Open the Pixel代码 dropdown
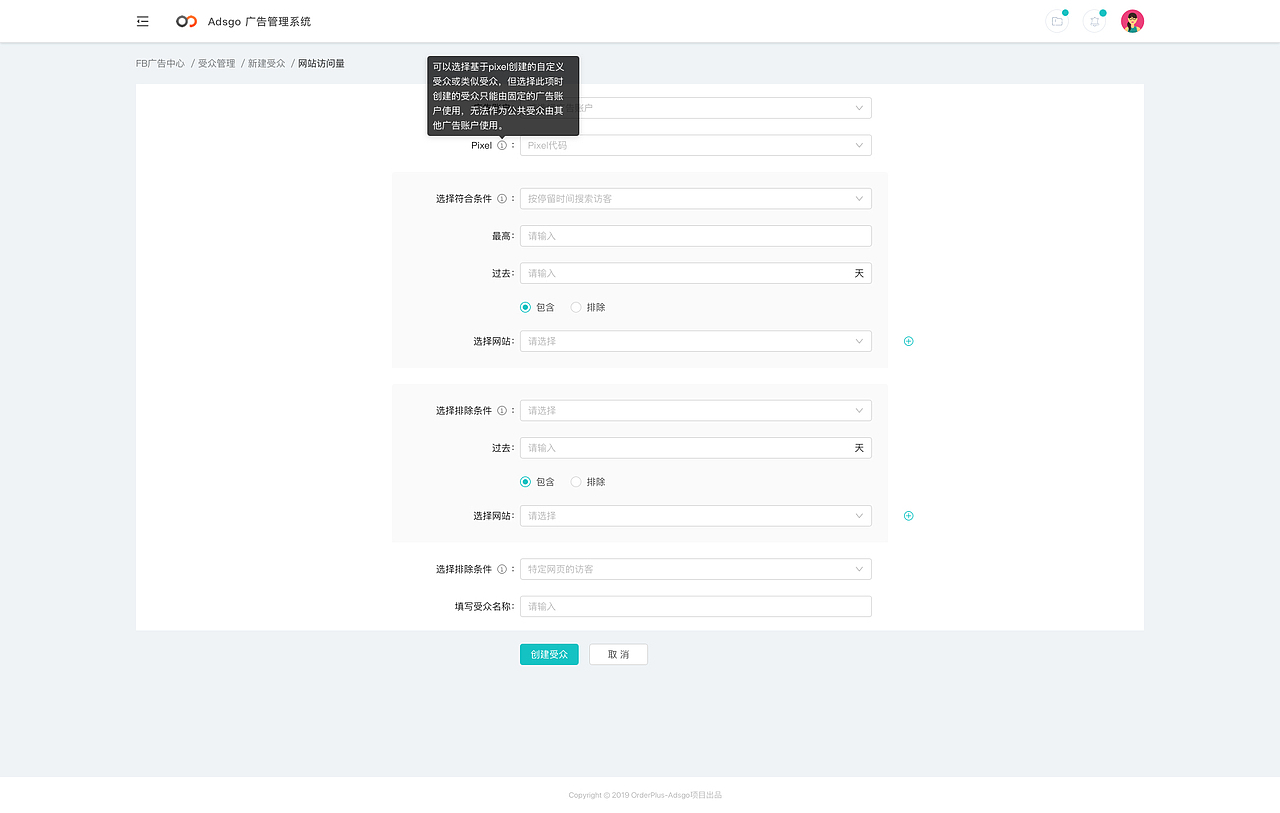This screenshot has height=813, width=1280. click(x=696, y=145)
